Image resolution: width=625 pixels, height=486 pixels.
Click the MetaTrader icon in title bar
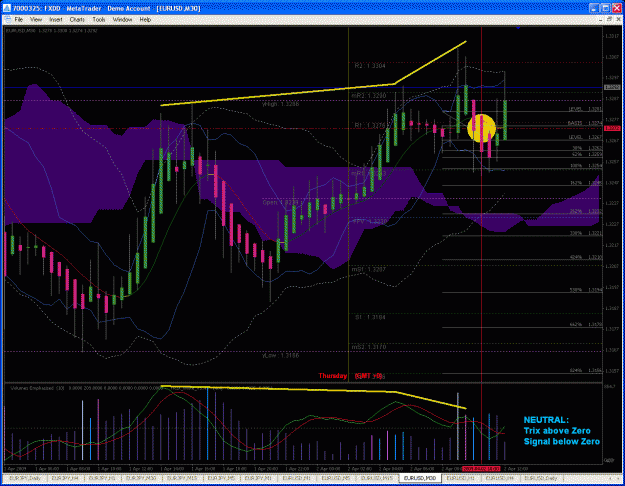pos(6,8)
